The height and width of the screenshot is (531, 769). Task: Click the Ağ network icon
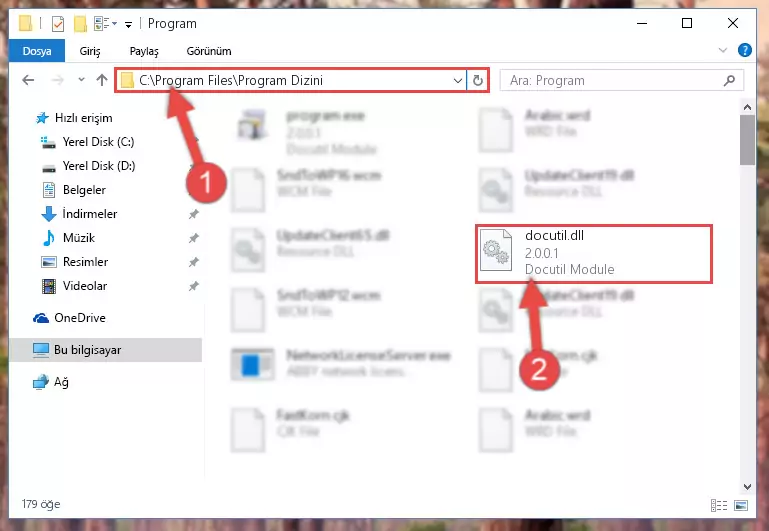[41, 382]
